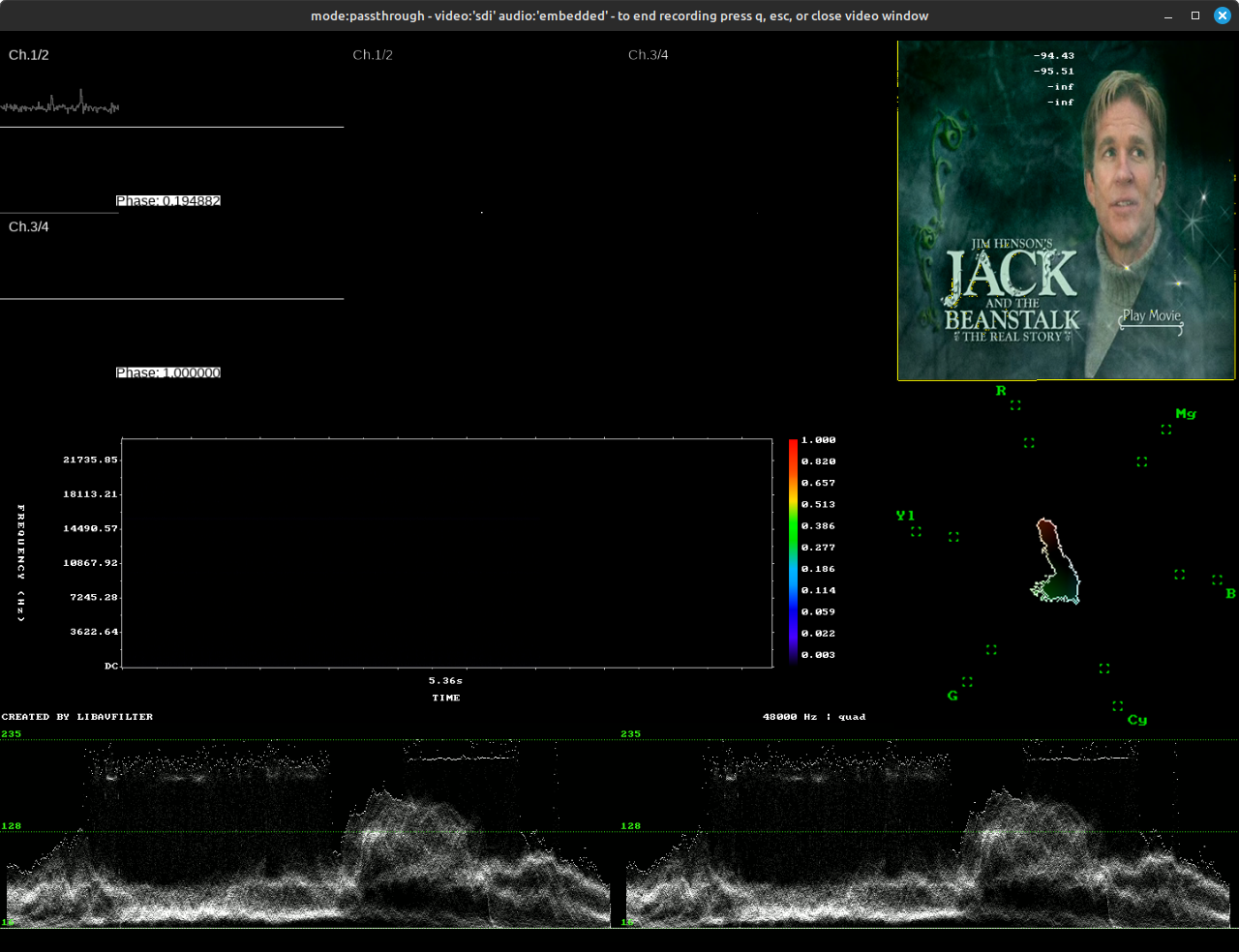Click the "CREATED BY LIBAVFILTER" text
1239x952 pixels.
(x=77, y=717)
